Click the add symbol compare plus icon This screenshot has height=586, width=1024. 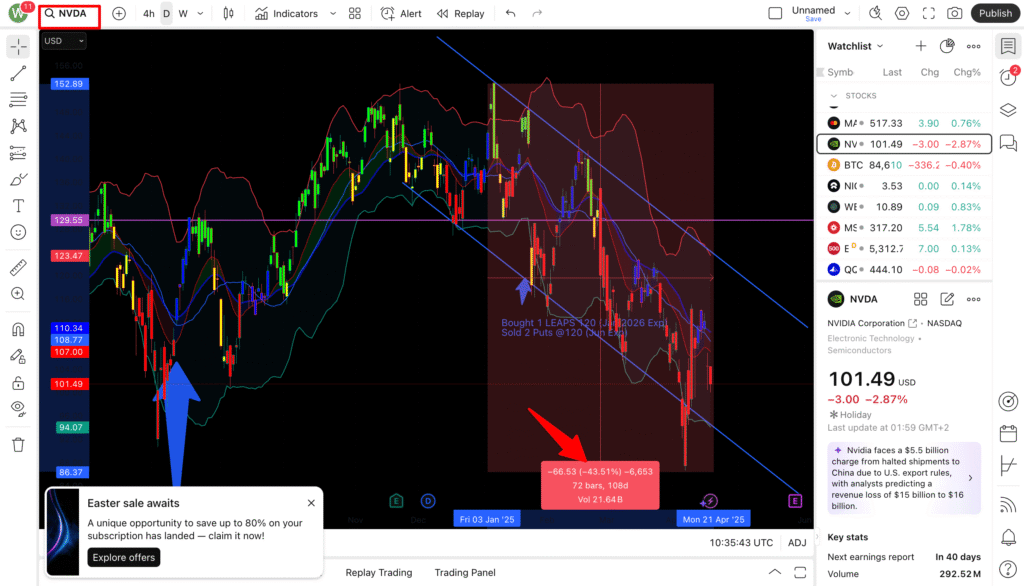point(119,14)
